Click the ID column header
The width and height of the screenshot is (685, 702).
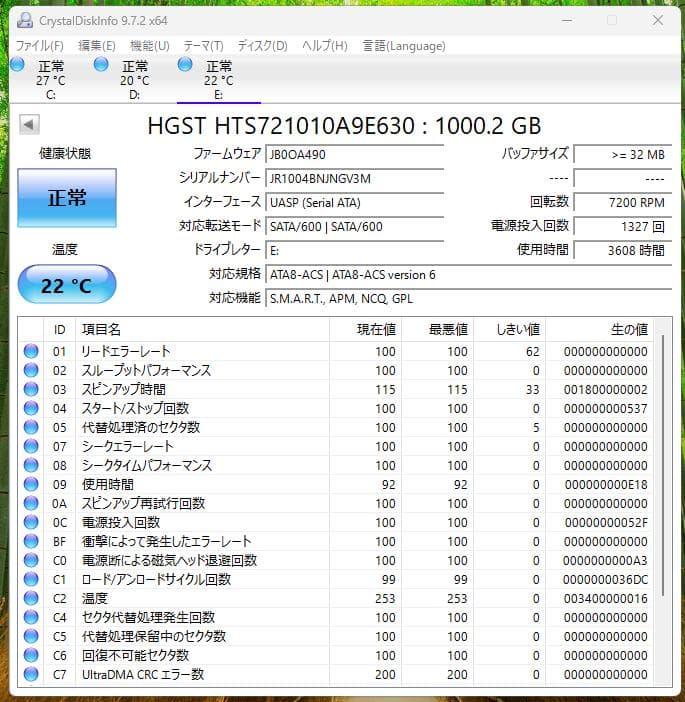point(60,330)
